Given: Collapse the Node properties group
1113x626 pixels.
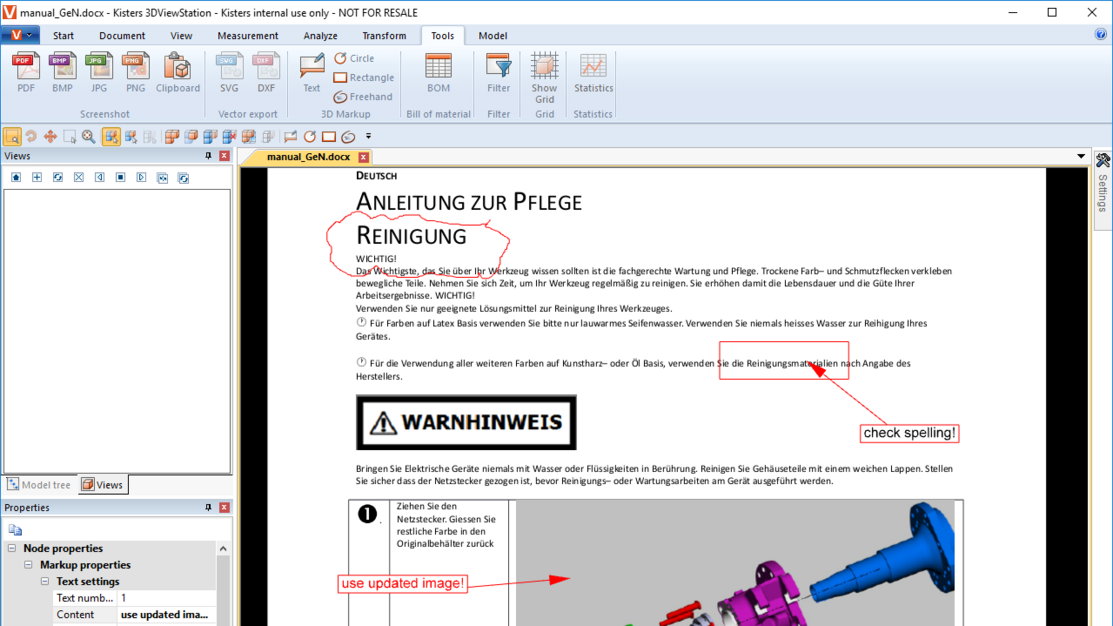Looking at the screenshot, I should click(11, 549).
